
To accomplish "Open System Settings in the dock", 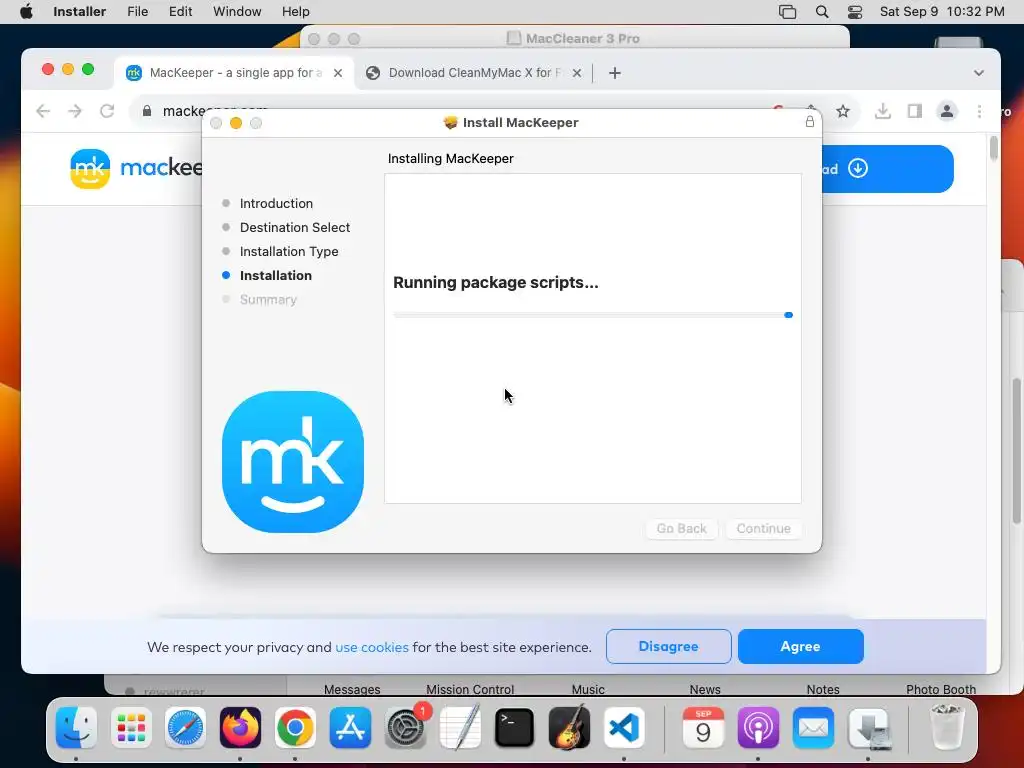I will coord(406,728).
